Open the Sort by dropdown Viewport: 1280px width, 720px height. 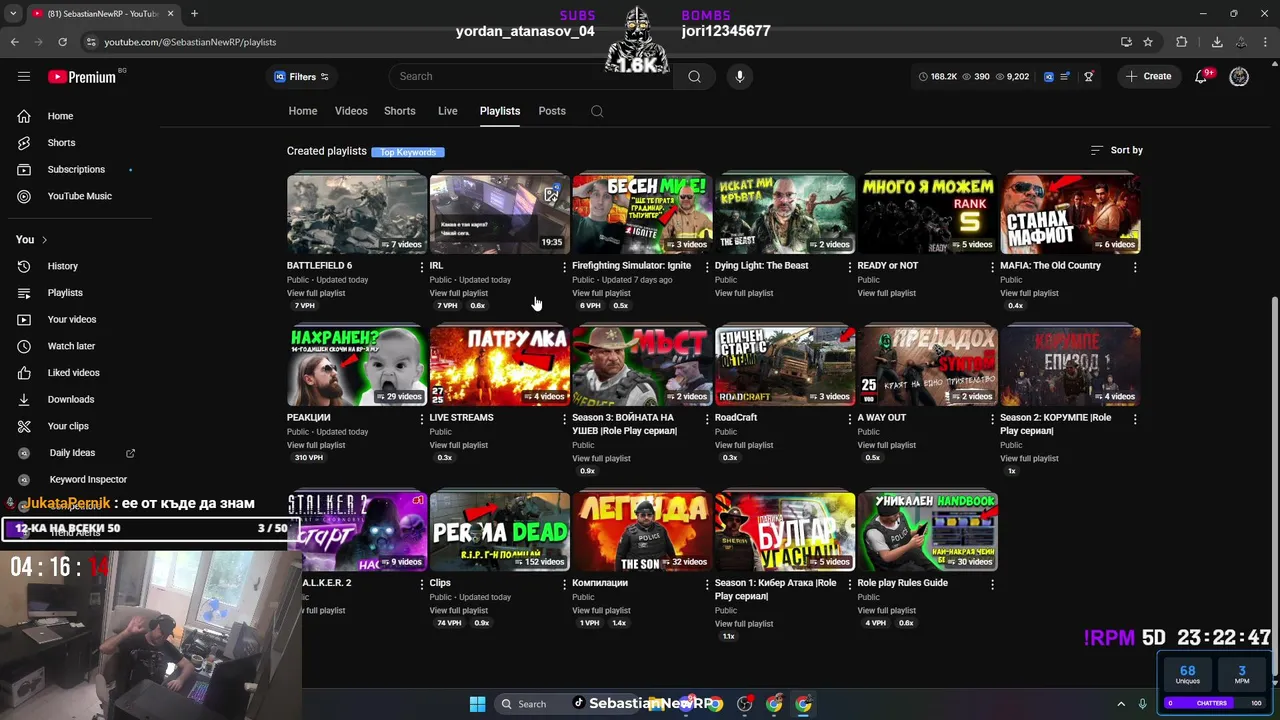1116,150
